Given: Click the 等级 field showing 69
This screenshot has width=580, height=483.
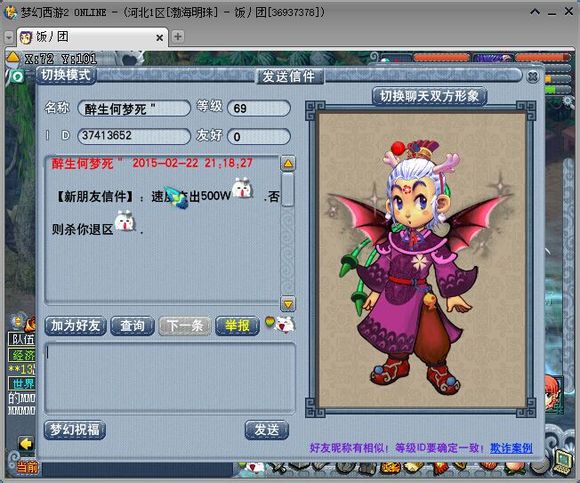Looking at the screenshot, I should click(259, 109).
